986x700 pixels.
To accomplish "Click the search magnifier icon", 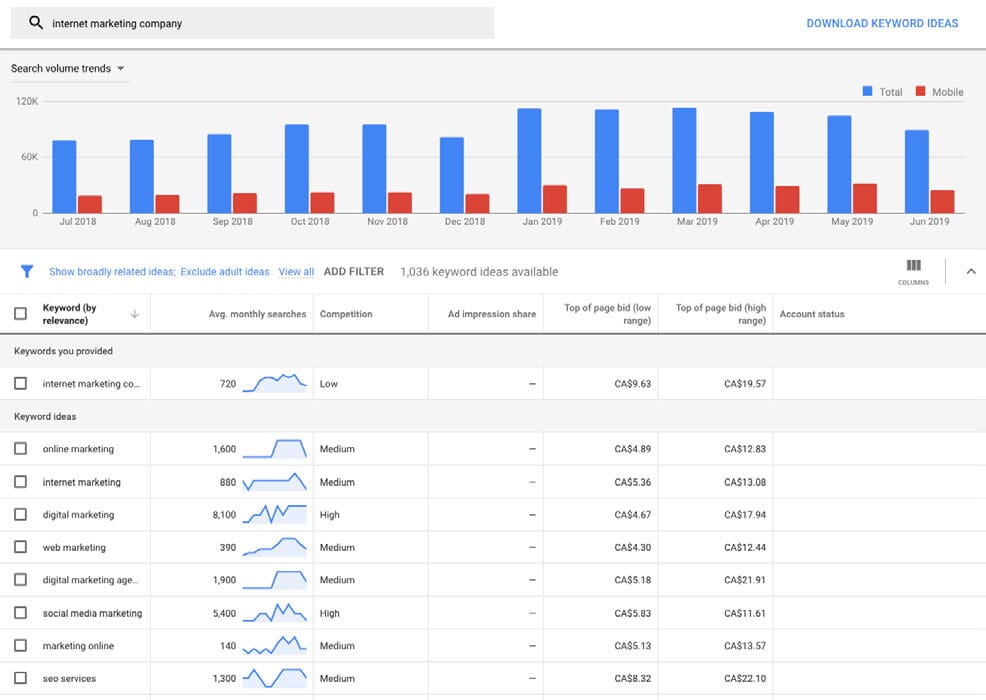I will pos(36,23).
